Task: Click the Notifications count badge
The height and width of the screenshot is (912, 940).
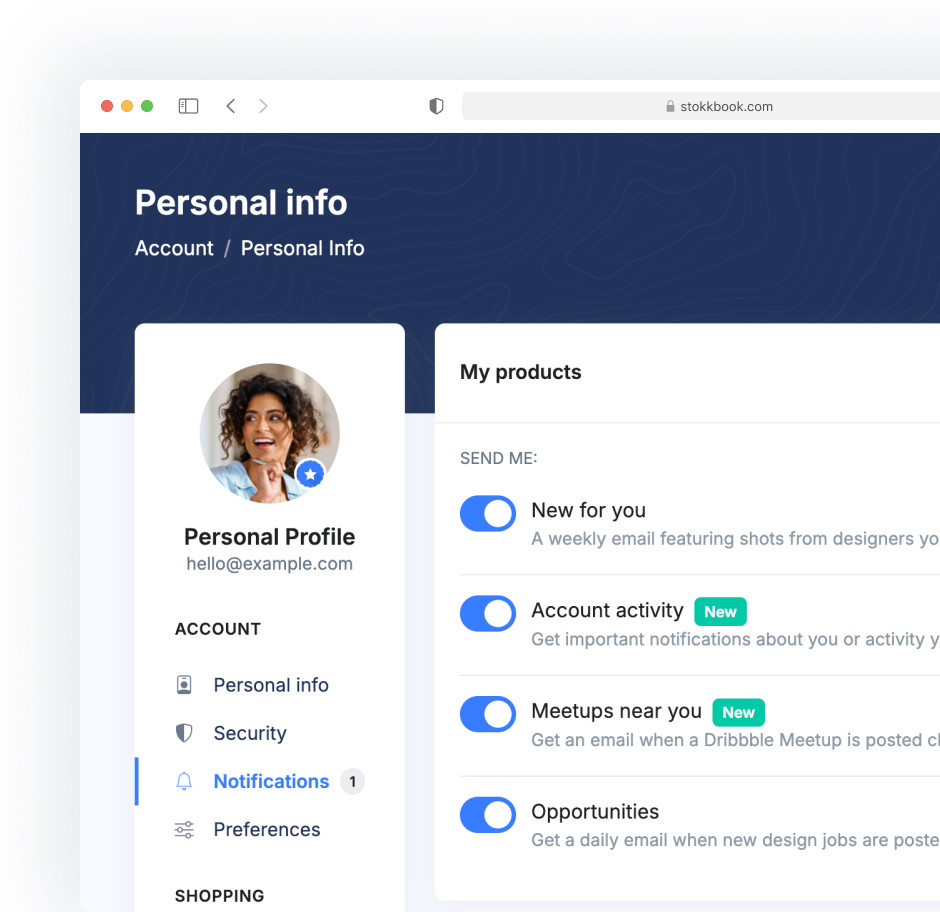Action: coord(352,781)
